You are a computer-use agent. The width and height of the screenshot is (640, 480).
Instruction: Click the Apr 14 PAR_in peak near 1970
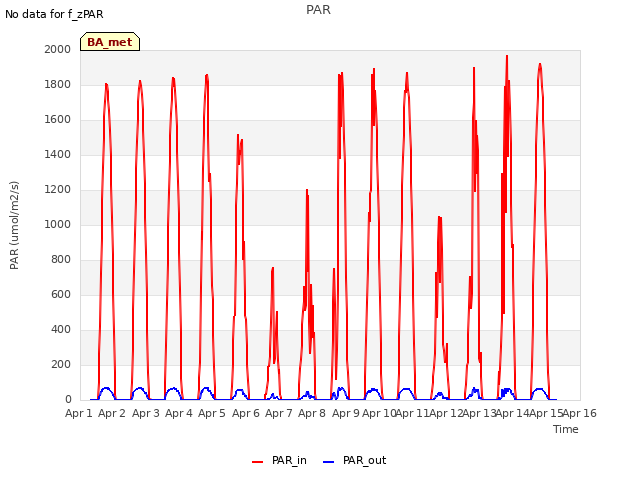pos(507,56)
